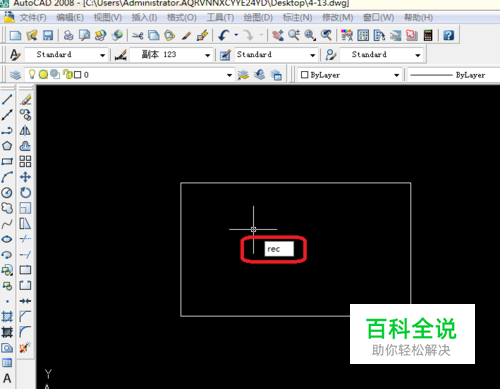500x389 pixels.
Task: Click the Layer Previous icon
Action: coord(259,75)
